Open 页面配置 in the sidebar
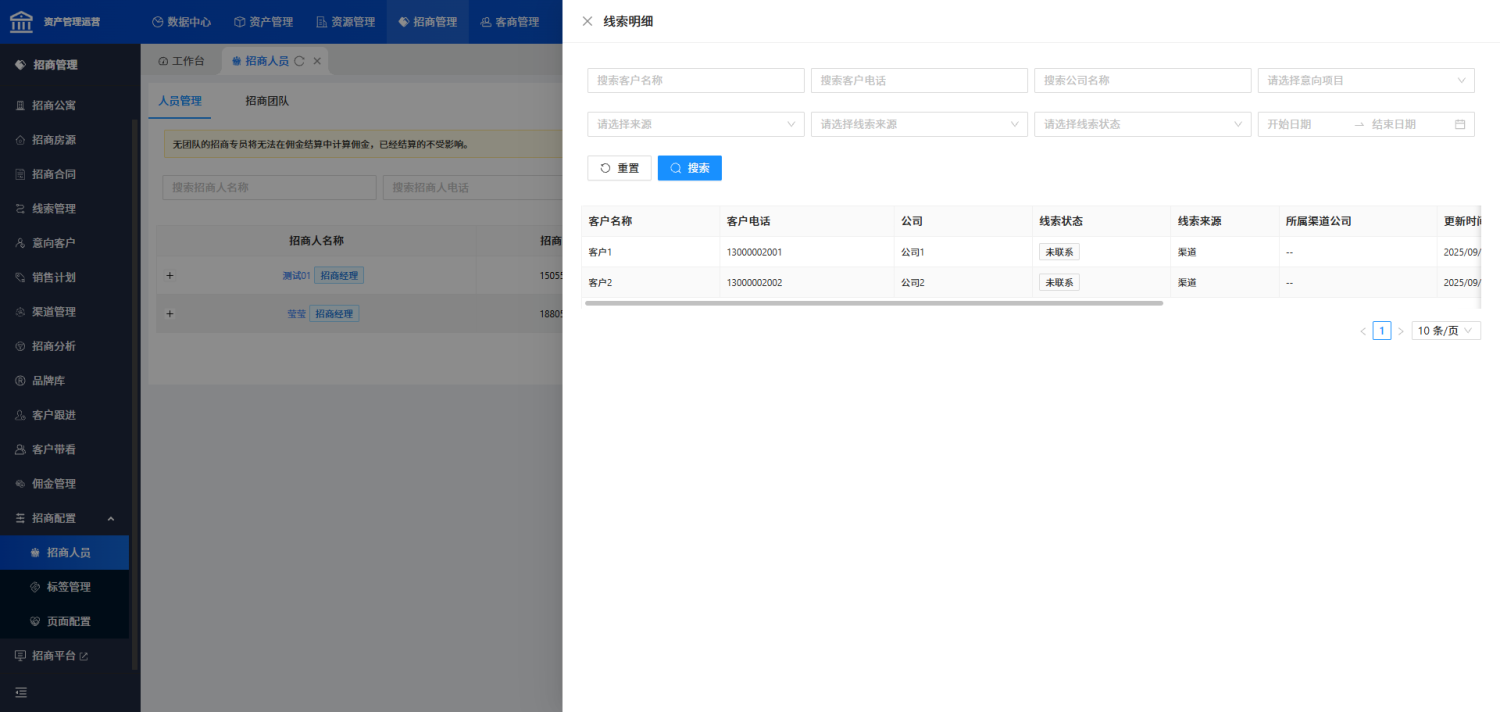1500x712 pixels. tap(64, 621)
